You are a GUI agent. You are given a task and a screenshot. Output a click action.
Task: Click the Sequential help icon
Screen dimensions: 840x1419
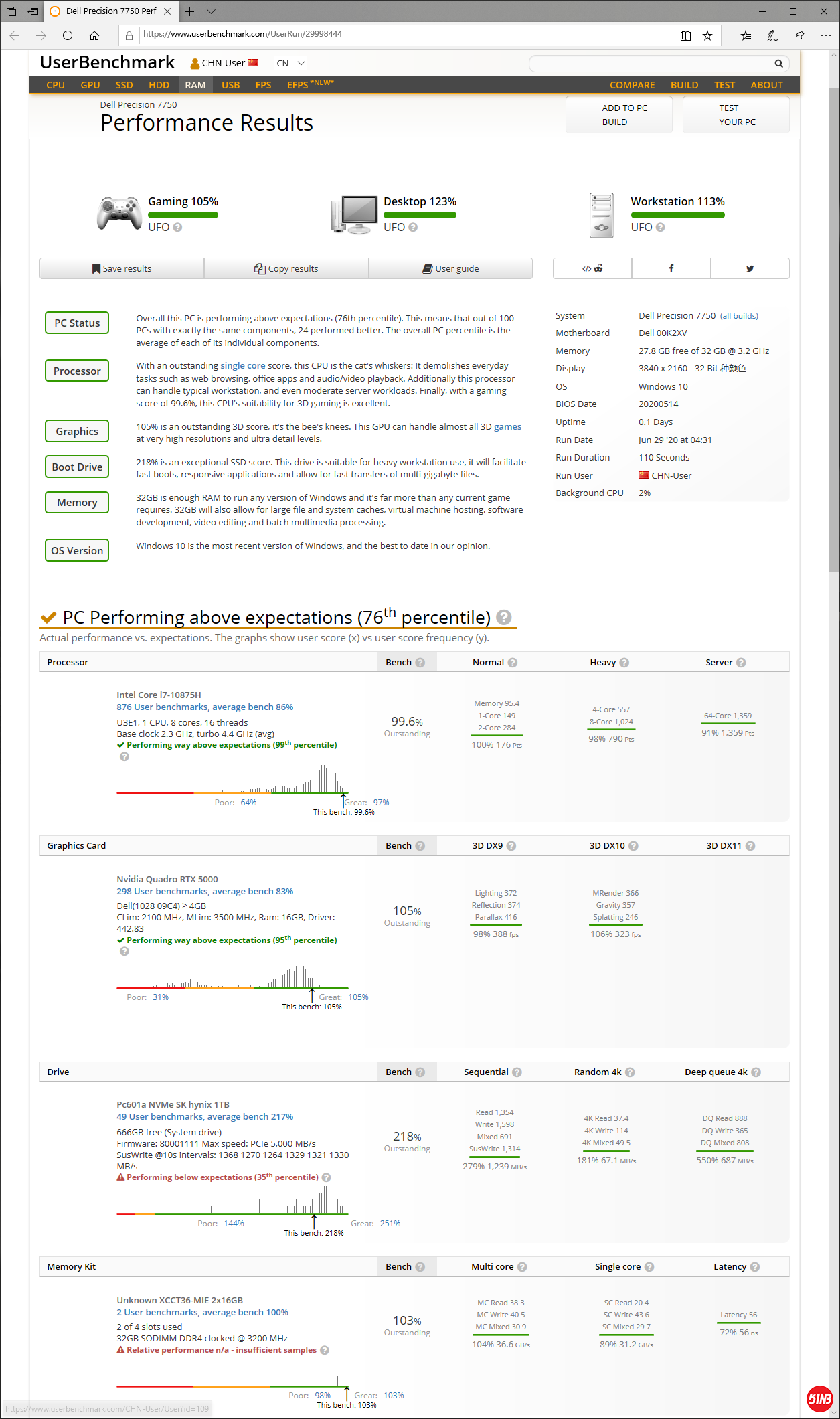(517, 1072)
